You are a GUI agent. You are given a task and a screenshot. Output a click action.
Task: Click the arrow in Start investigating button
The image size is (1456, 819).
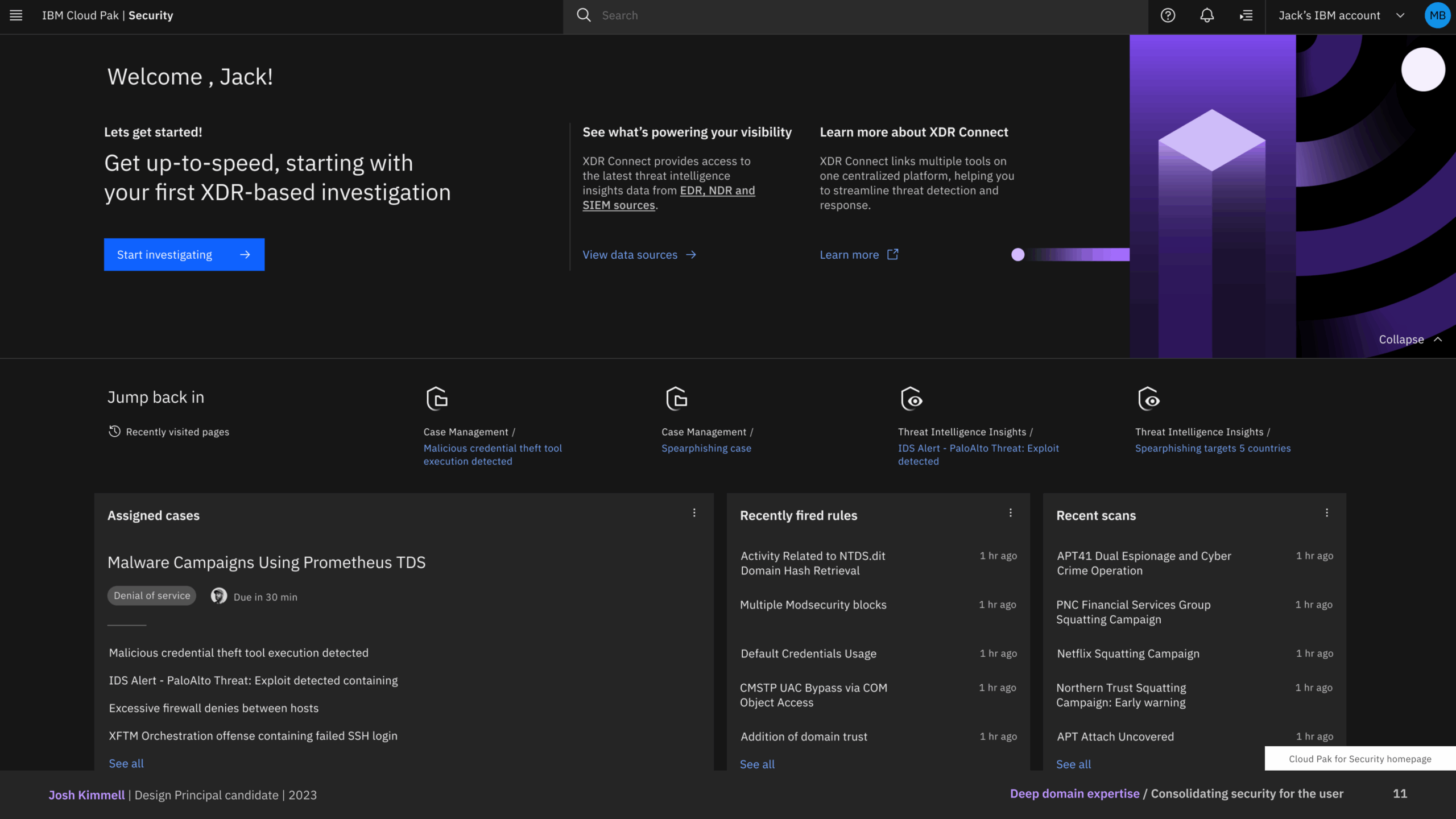(245, 255)
